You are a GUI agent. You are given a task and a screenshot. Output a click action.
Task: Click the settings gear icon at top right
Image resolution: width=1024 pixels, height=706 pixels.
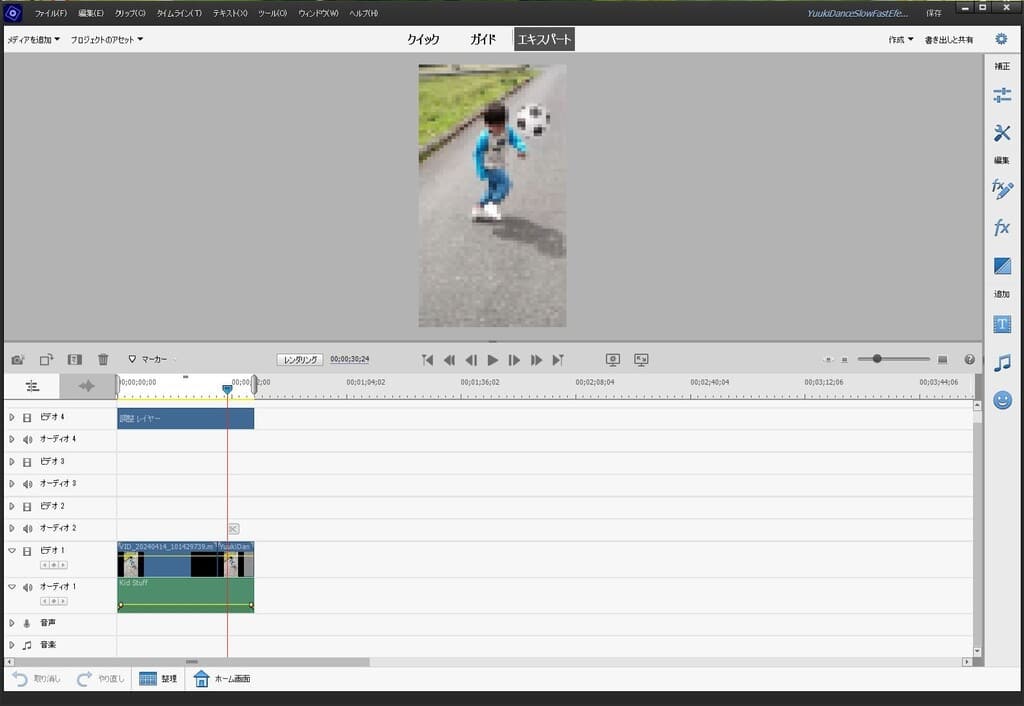tap(1001, 39)
